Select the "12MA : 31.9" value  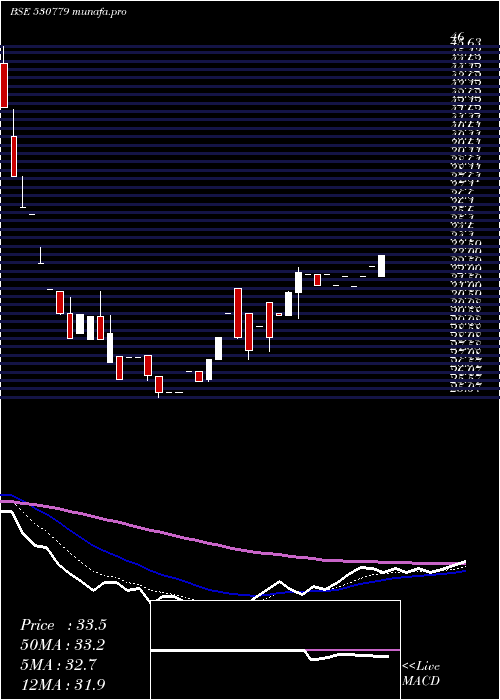coord(63,684)
